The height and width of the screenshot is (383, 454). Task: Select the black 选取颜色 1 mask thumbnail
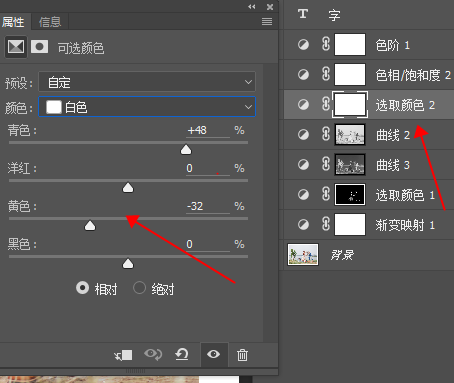click(x=350, y=194)
